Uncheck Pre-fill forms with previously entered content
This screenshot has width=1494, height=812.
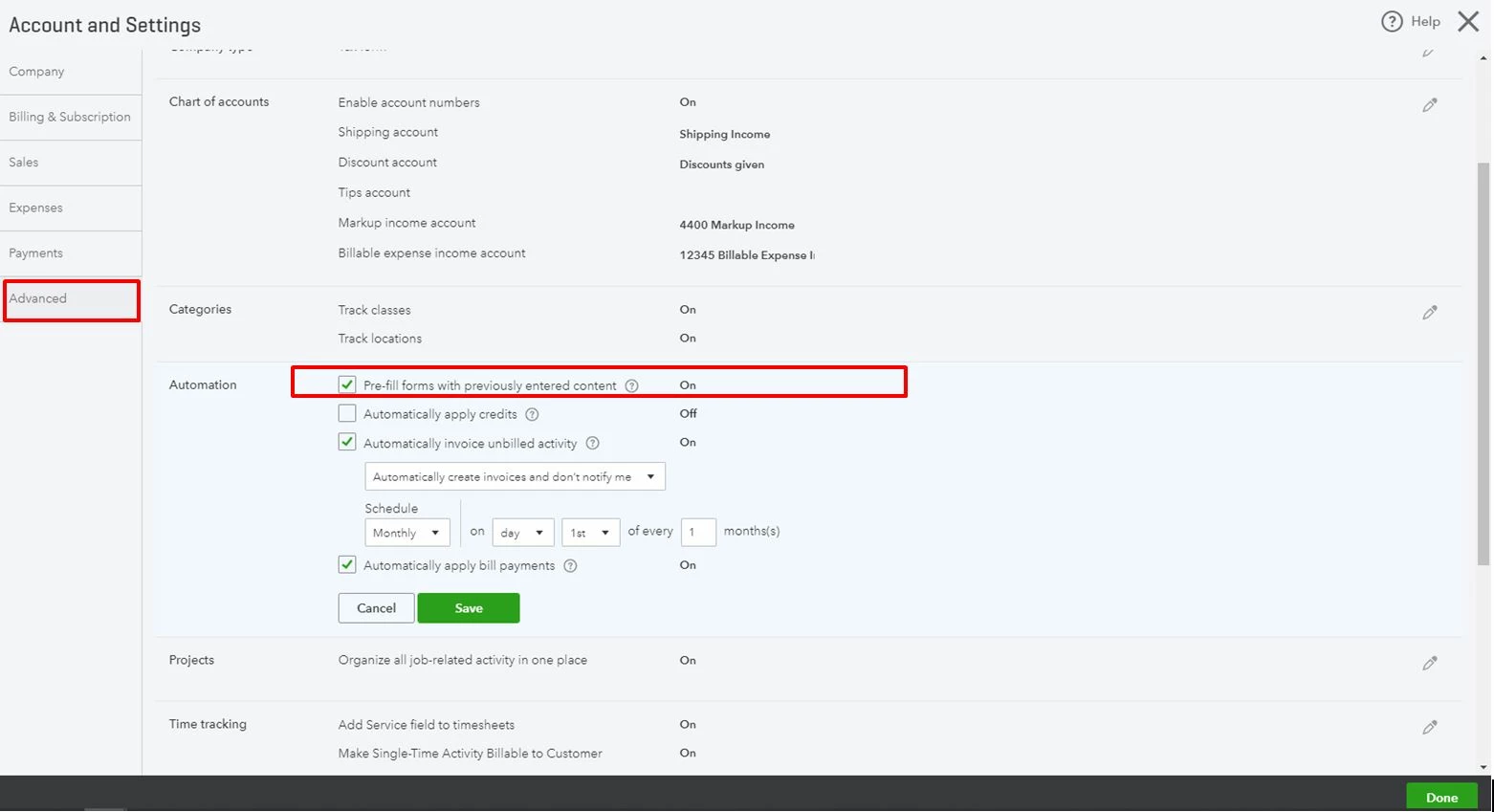(347, 384)
